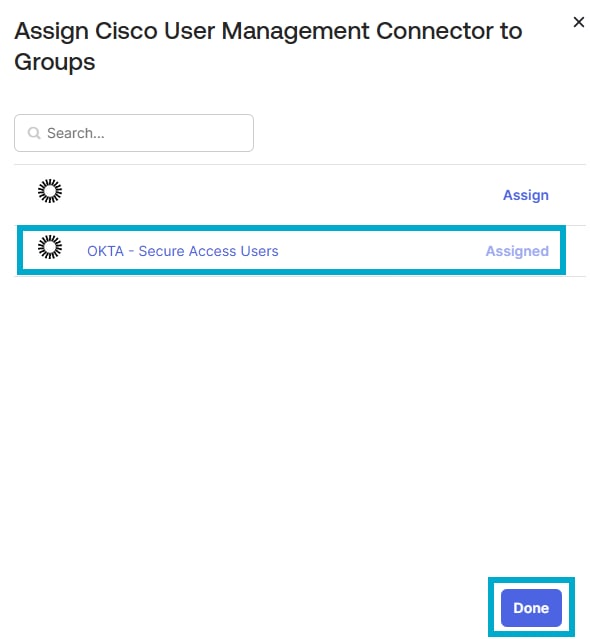Assign the unnamed first group
The width and height of the screenshot is (590, 639).
[x=526, y=195]
